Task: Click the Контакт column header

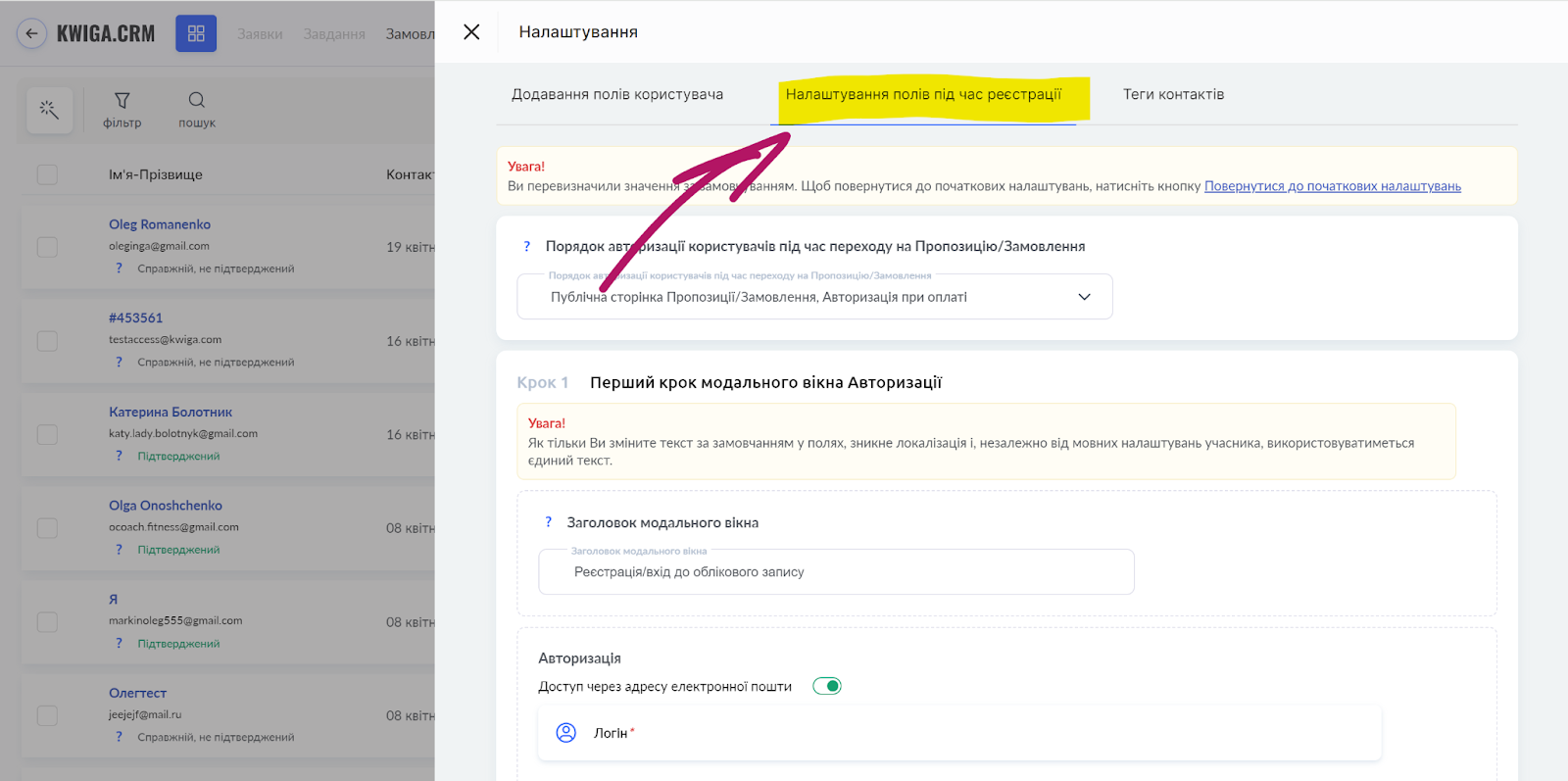Action: pyautogui.click(x=410, y=174)
